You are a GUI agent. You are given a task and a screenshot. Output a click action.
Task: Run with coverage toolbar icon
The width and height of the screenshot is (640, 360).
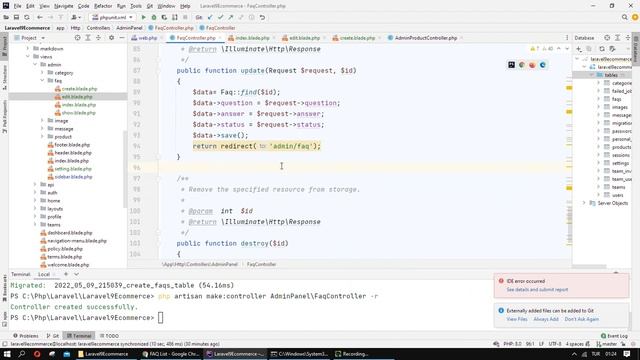[164, 18]
